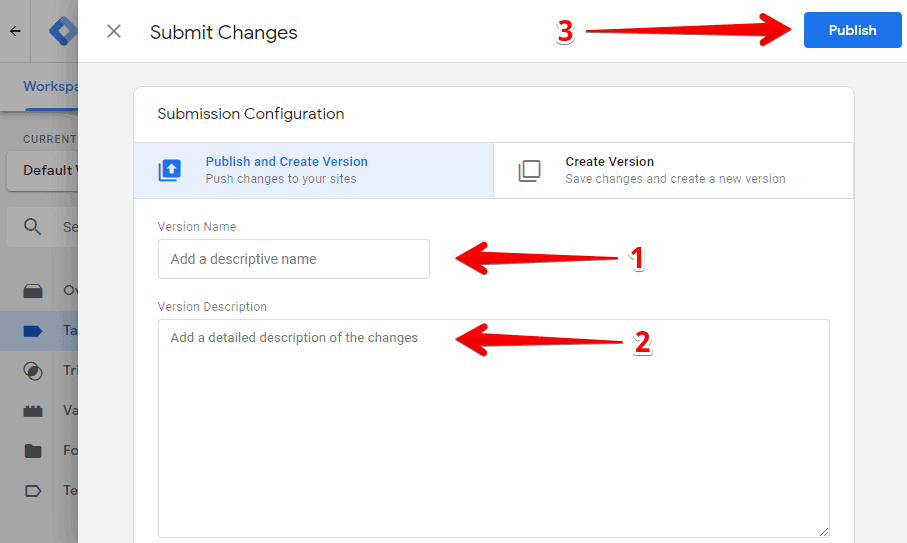This screenshot has width=907, height=543.
Task: Click the Submission Configuration heading
Action: pyautogui.click(x=250, y=114)
